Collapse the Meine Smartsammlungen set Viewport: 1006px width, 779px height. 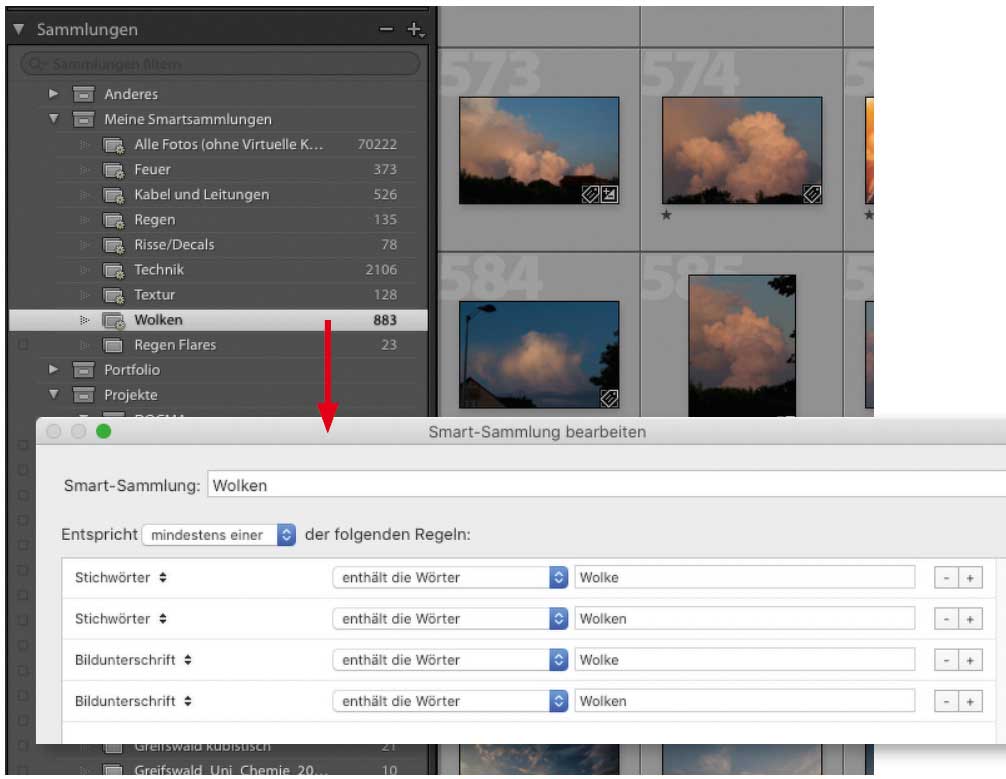tap(54, 120)
